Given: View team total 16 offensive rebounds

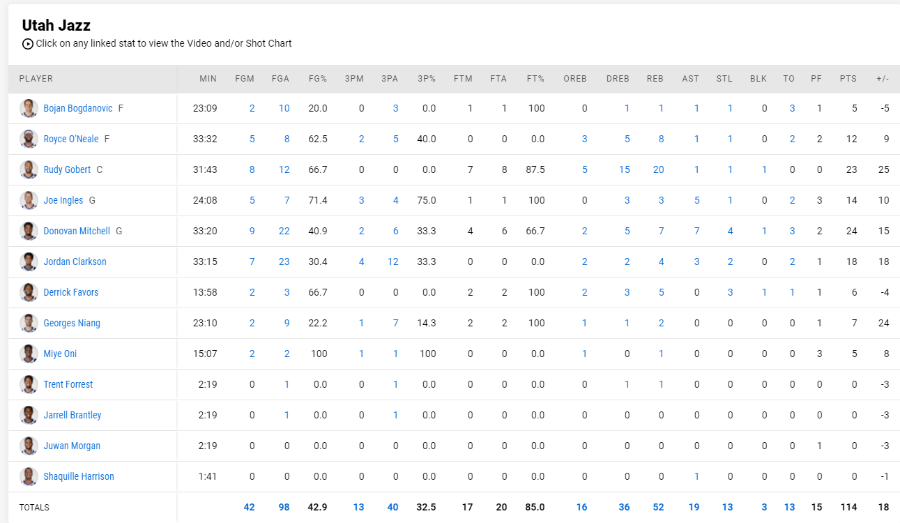Looking at the screenshot, I should (x=581, y=507).
